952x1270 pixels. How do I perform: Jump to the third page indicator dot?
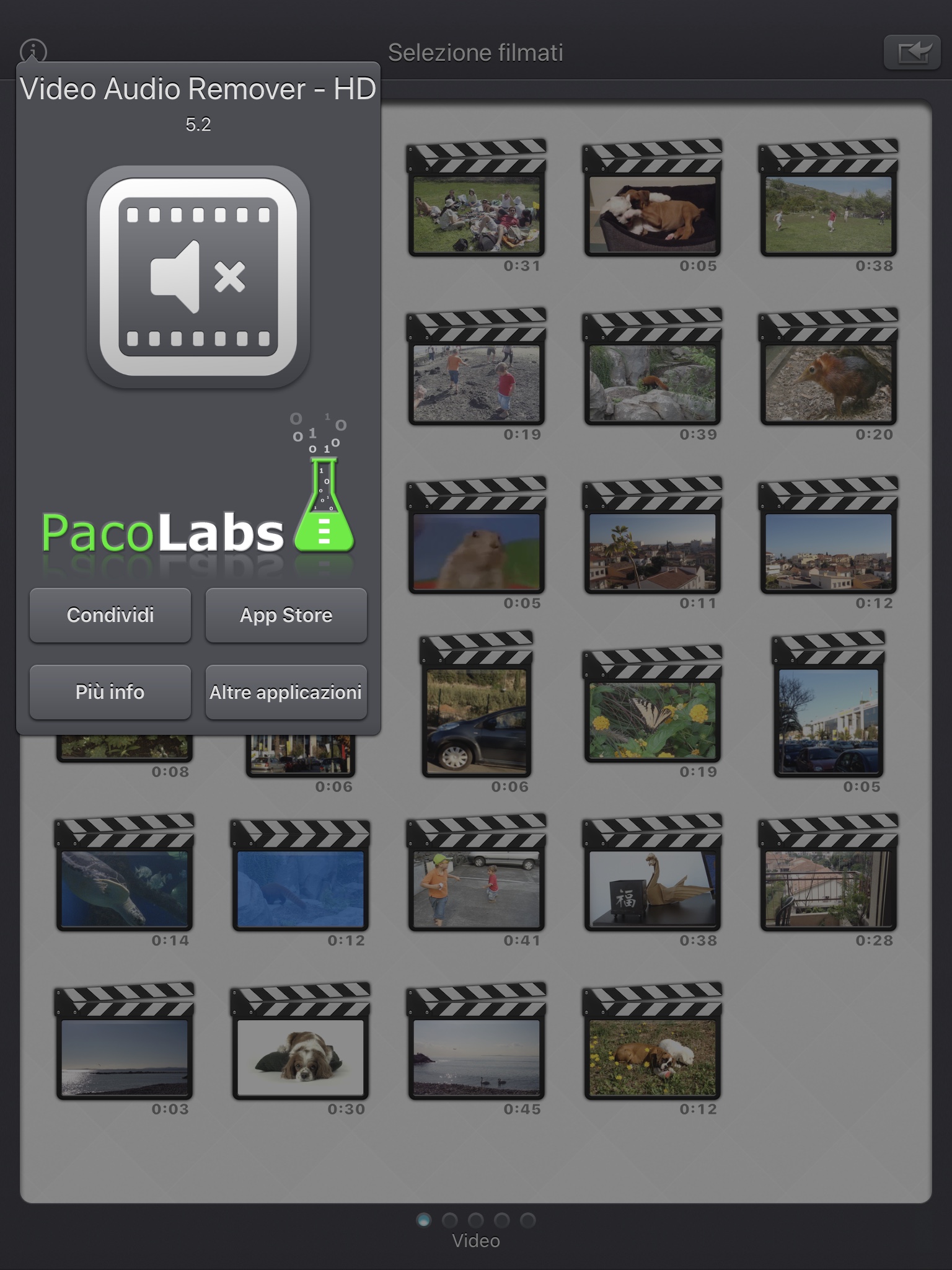click(476, 1220)
